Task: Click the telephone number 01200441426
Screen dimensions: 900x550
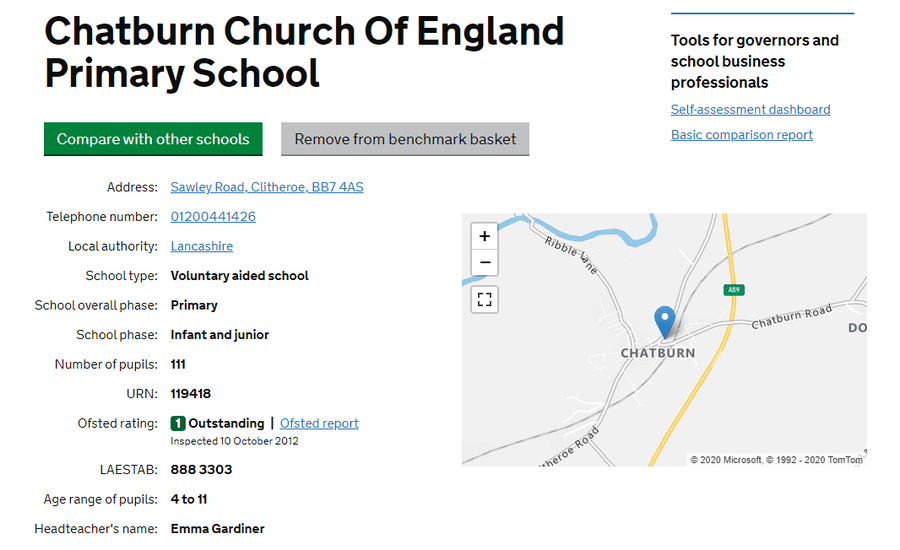Action: pos(213,216)
